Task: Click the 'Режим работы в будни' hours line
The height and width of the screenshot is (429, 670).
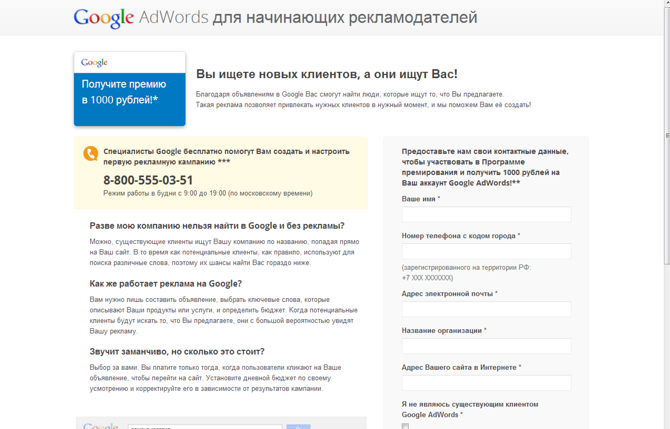Action: point(208,193)
